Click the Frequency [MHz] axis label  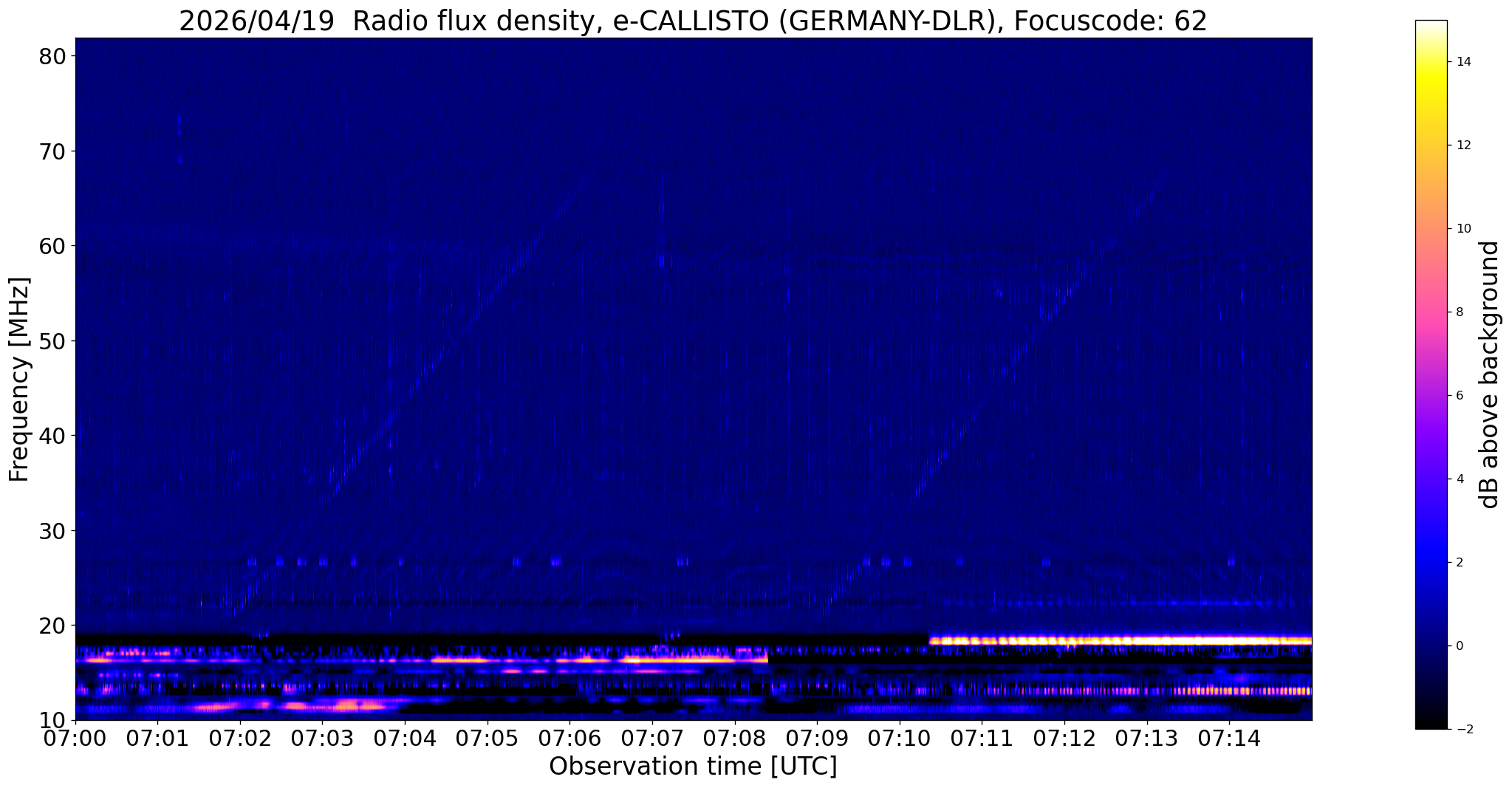20,380
